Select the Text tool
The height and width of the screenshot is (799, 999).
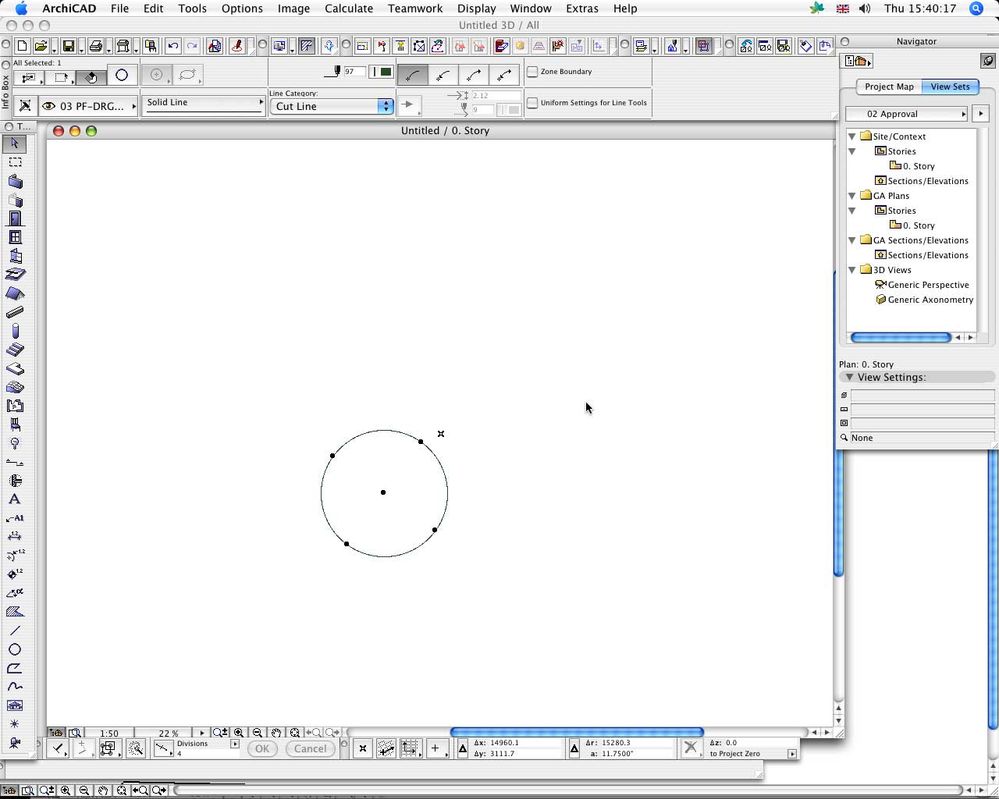[x=14, y=497]
